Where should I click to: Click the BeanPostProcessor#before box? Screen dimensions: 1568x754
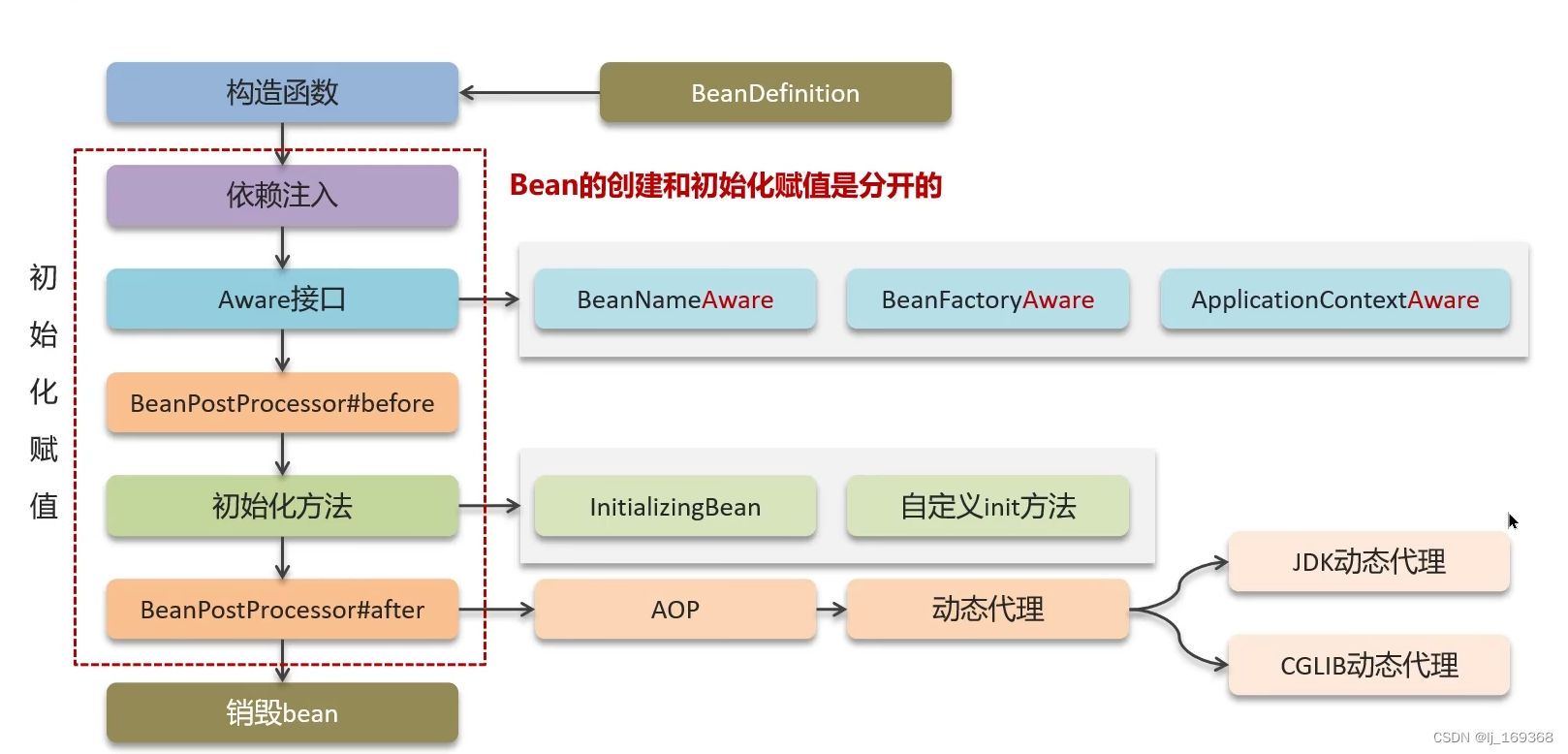coord(282,403)
